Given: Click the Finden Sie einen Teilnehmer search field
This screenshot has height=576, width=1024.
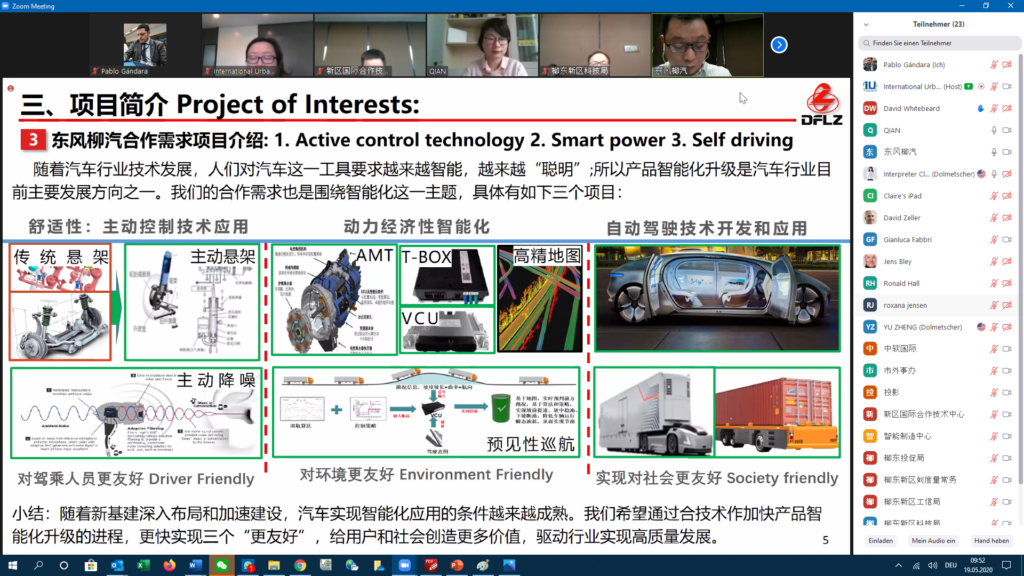Looking at the screenshot, I should (x=940, y=43).
